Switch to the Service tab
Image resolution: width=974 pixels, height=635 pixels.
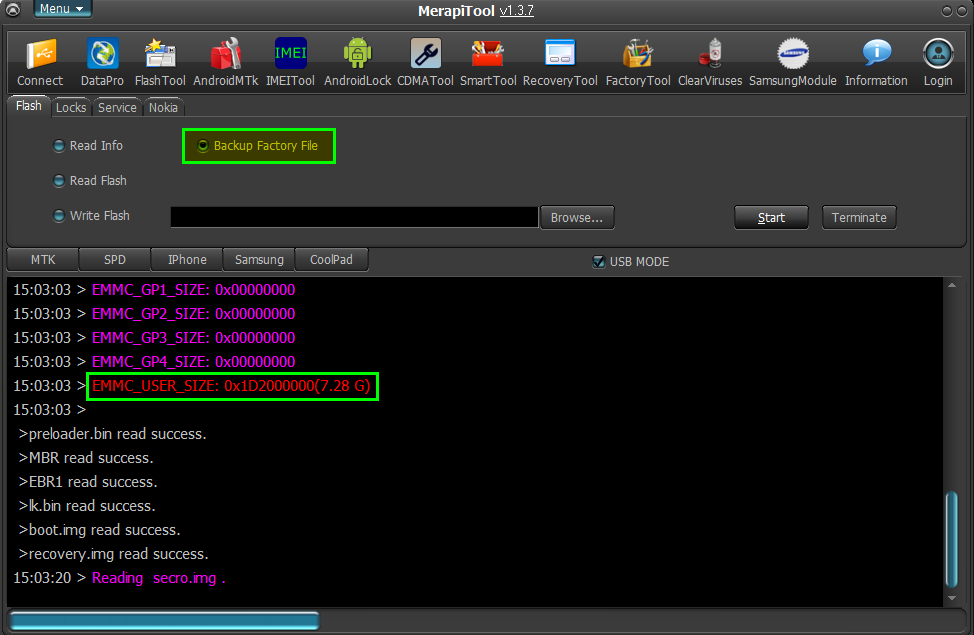point(117,107)
